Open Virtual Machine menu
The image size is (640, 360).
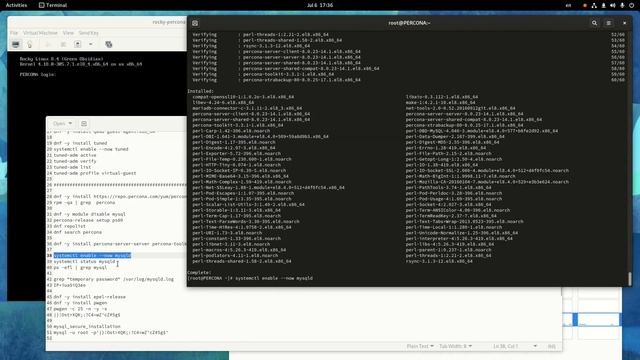point(40,33)
